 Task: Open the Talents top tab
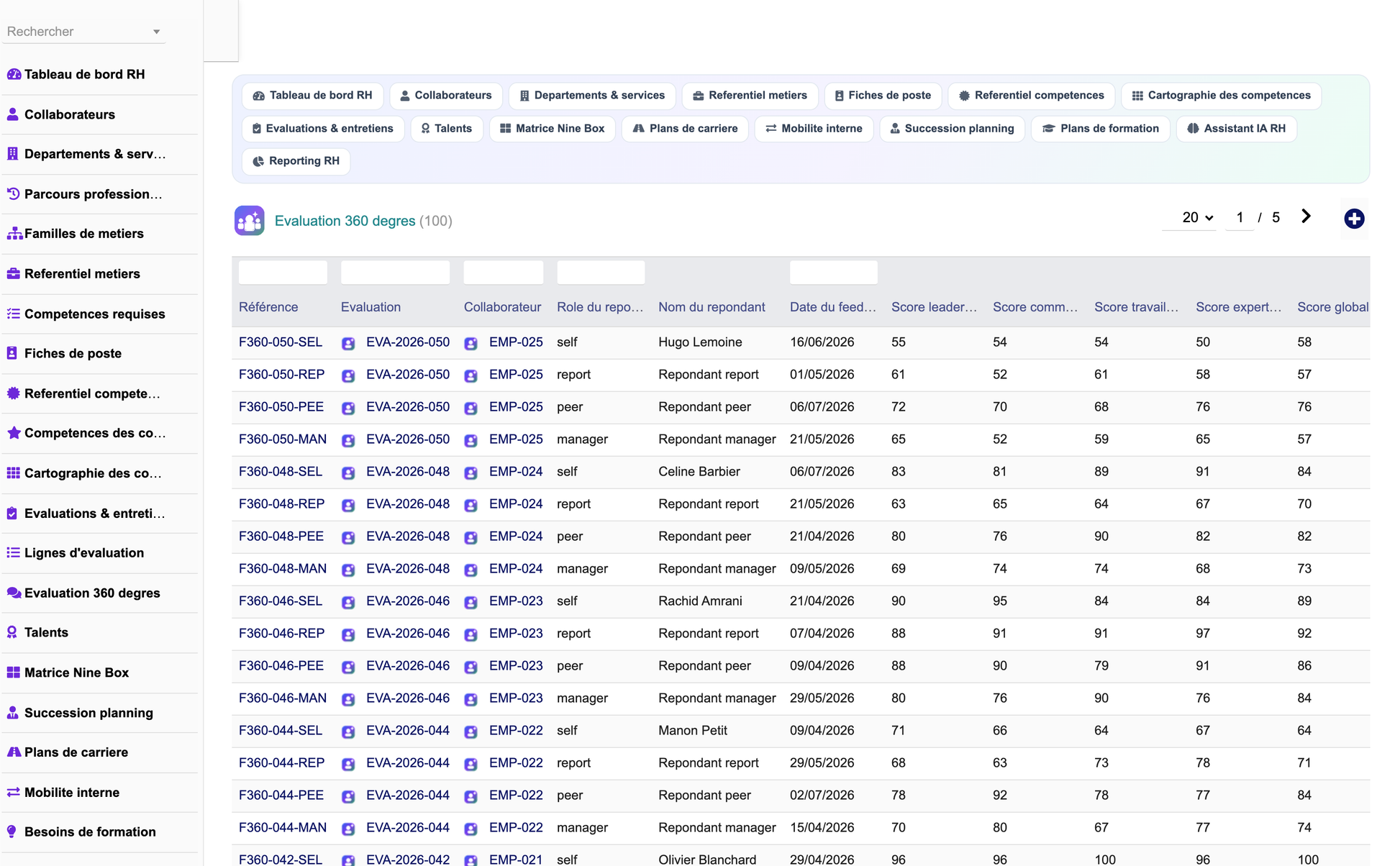(447, 129)
